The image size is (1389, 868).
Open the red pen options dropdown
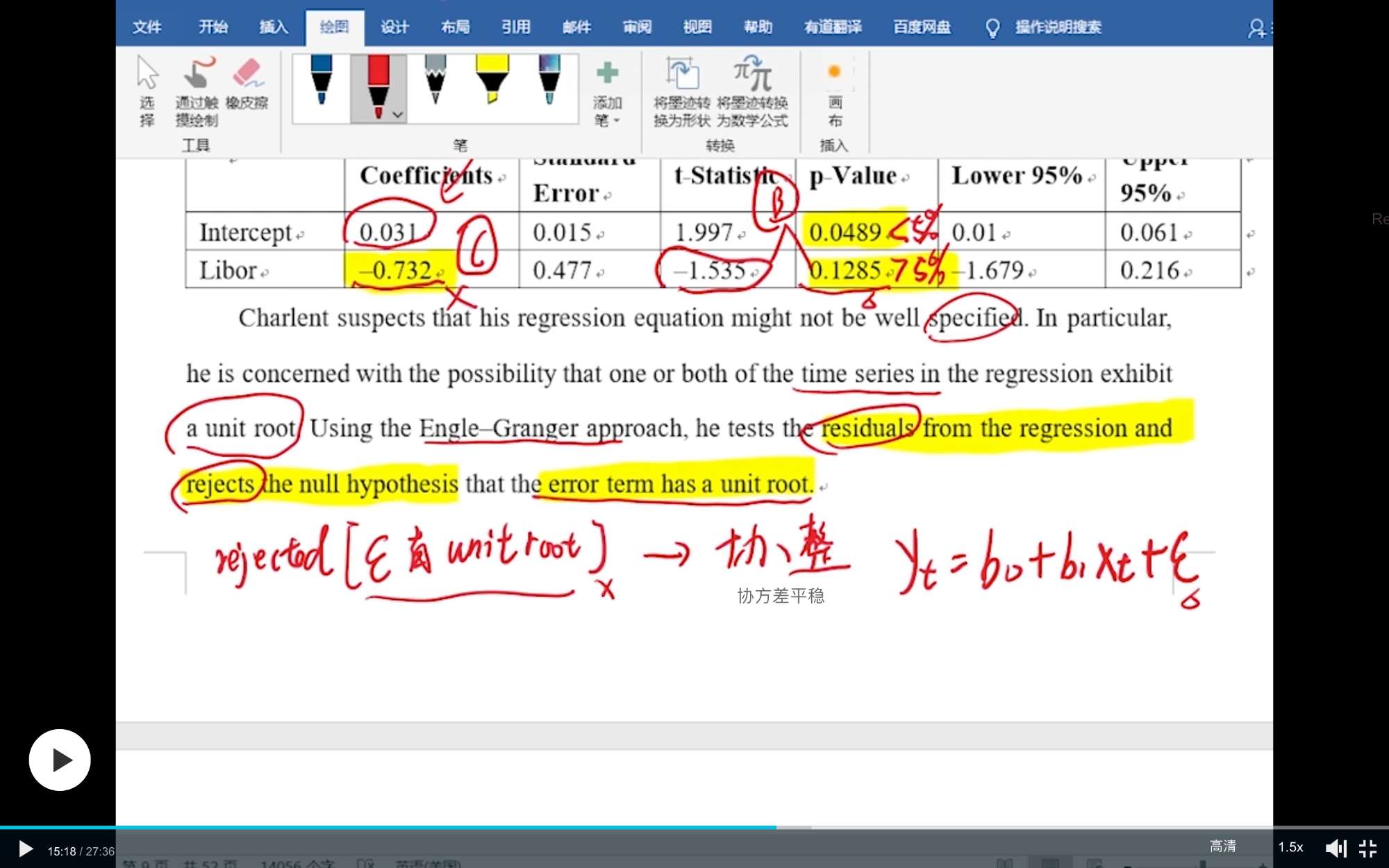pyautogui.click(x=397, y=115)
